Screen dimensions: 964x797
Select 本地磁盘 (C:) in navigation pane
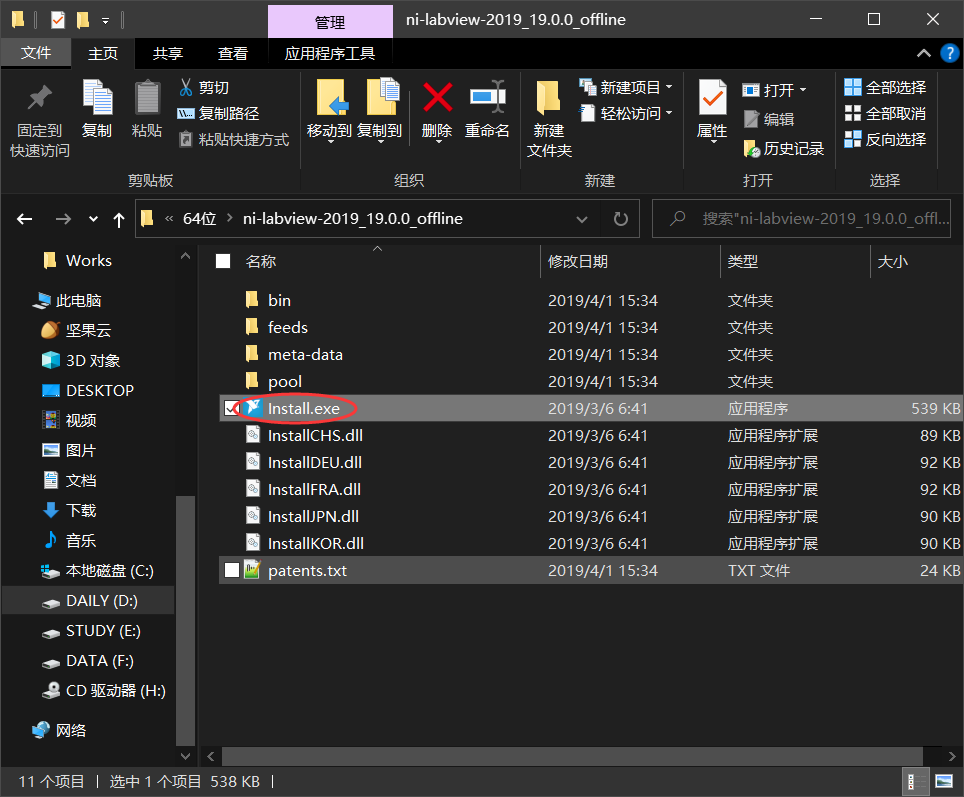97,571
